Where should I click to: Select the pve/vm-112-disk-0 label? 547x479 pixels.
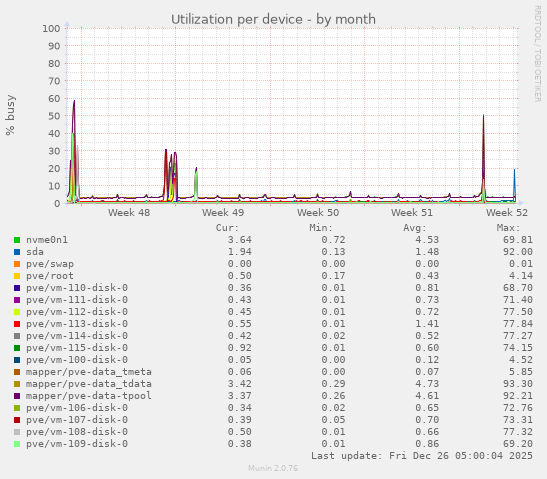pyautogui.click(x=77, y=312)
